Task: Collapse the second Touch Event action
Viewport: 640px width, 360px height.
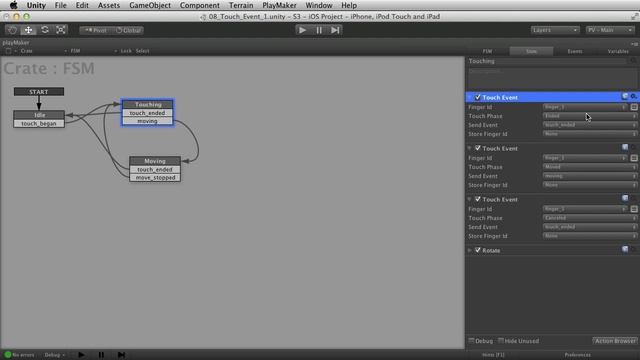Action: click(469, 148)
